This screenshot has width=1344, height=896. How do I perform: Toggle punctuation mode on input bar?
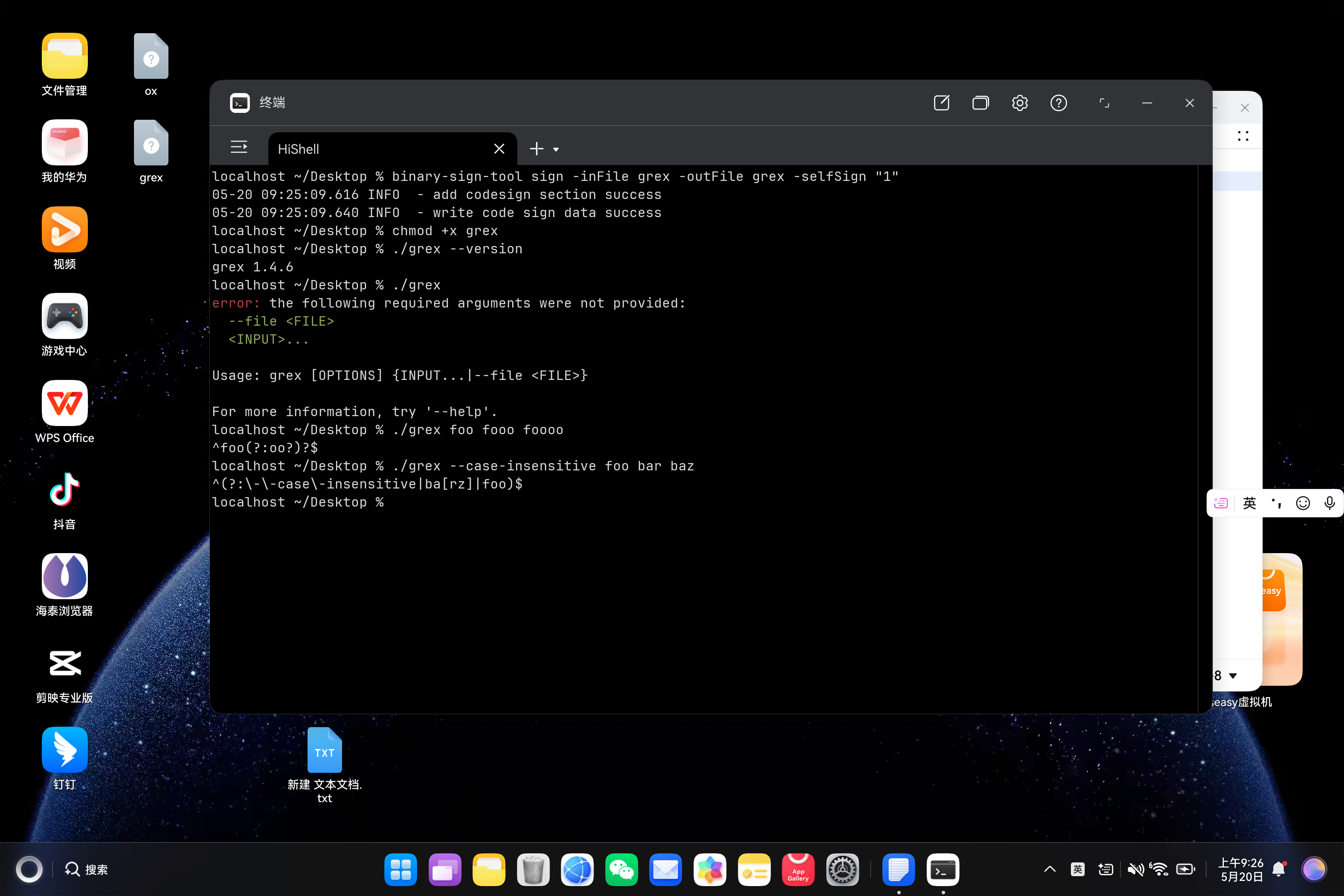(x=1276, y=503)
